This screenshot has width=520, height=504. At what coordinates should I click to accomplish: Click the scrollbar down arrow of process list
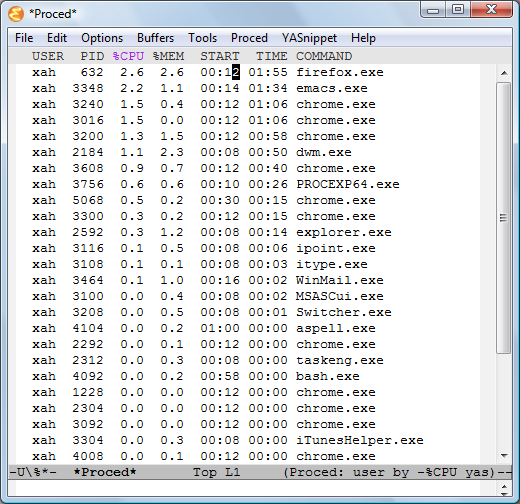pyautogui.click(x=504, y=456)
